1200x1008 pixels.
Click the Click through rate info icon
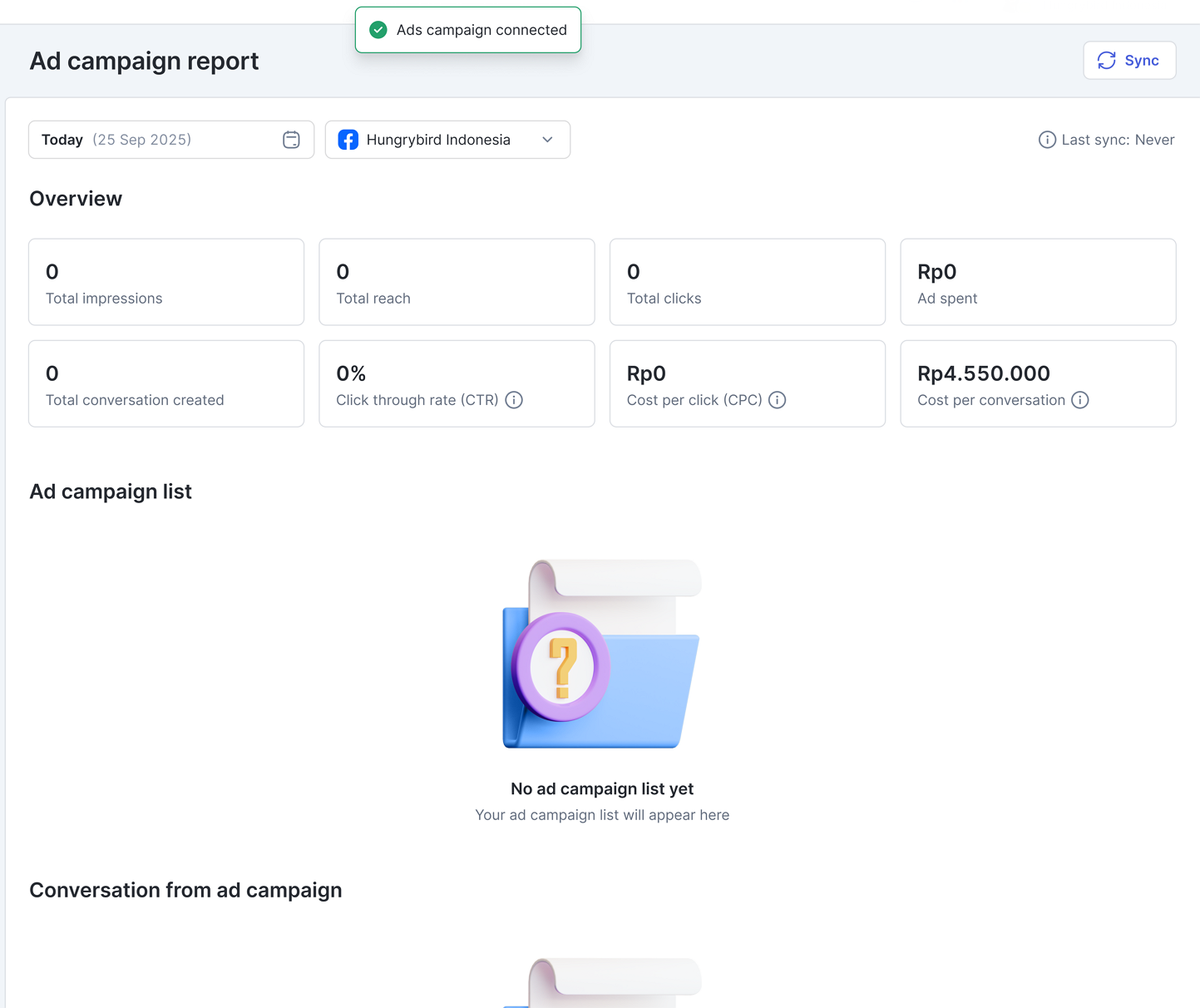coord(514,400)
